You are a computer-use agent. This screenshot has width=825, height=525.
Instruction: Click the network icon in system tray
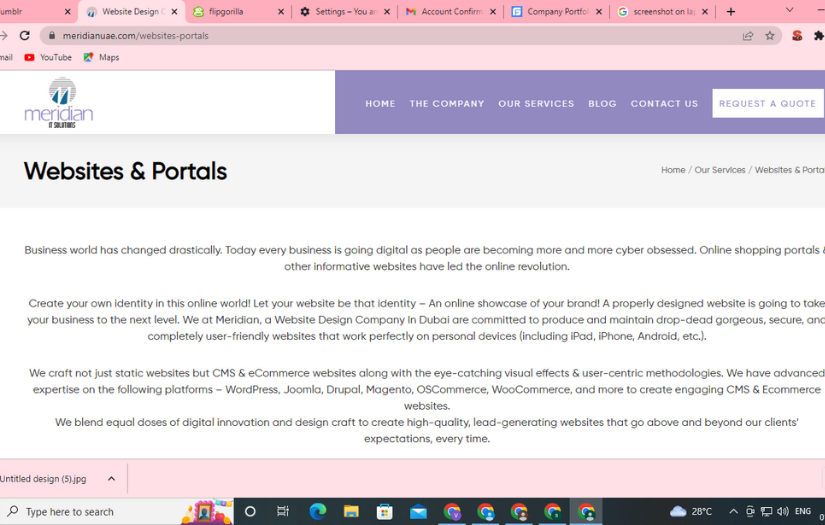pyautogui.click(x=767, y=511)
